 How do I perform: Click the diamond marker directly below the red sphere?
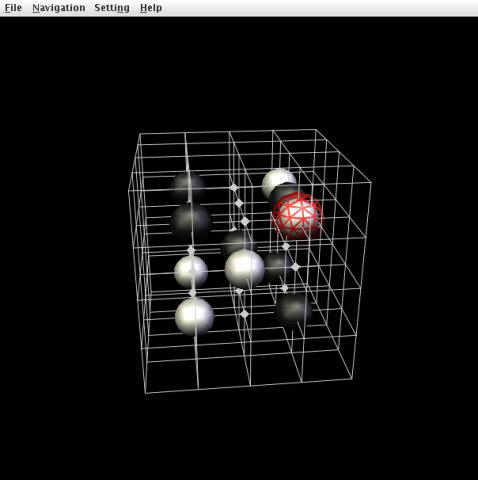[x=286, y=246]
